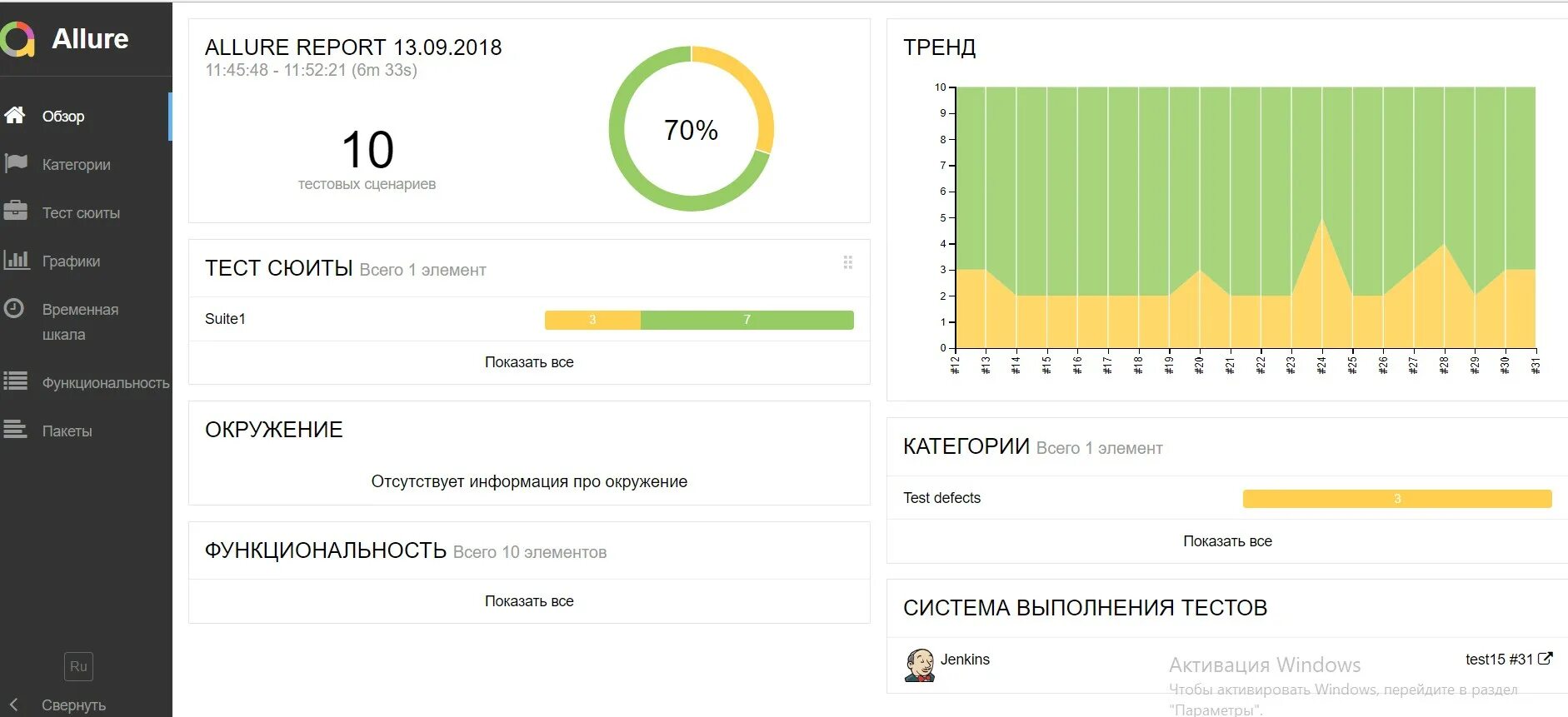
Task: Click the drag handle on Тест сюиты widget
Action: (x=847, y=262)
